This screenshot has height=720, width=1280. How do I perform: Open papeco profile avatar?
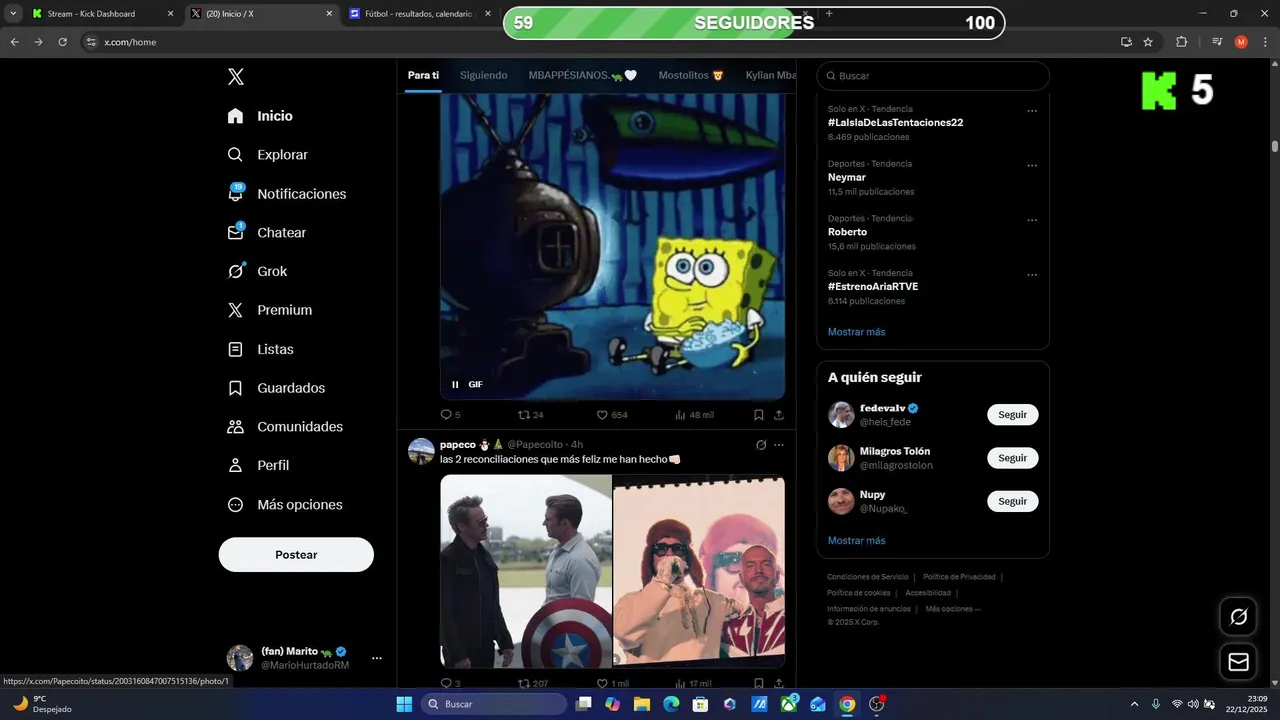421,451
